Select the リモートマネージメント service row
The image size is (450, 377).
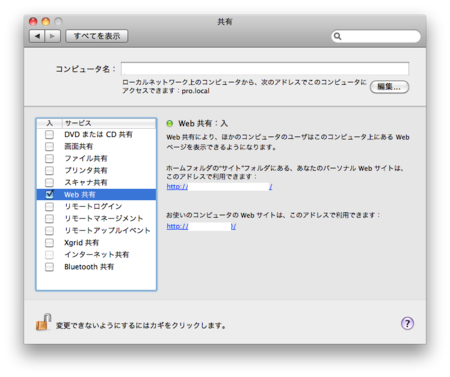[96, 218]
